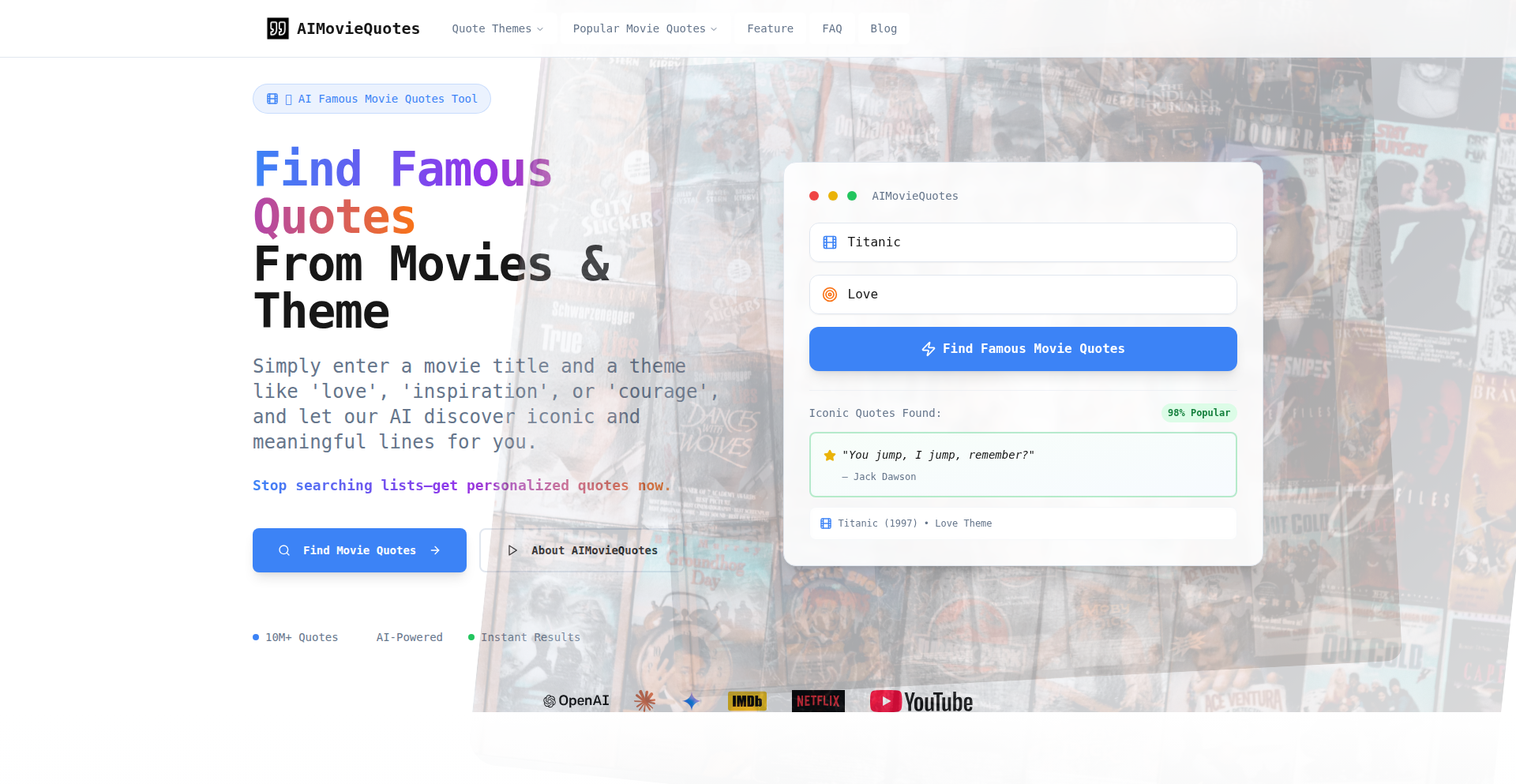Click the Titanic (1997) • Love Theme label
1516x784 pixels.
point(915,523)
